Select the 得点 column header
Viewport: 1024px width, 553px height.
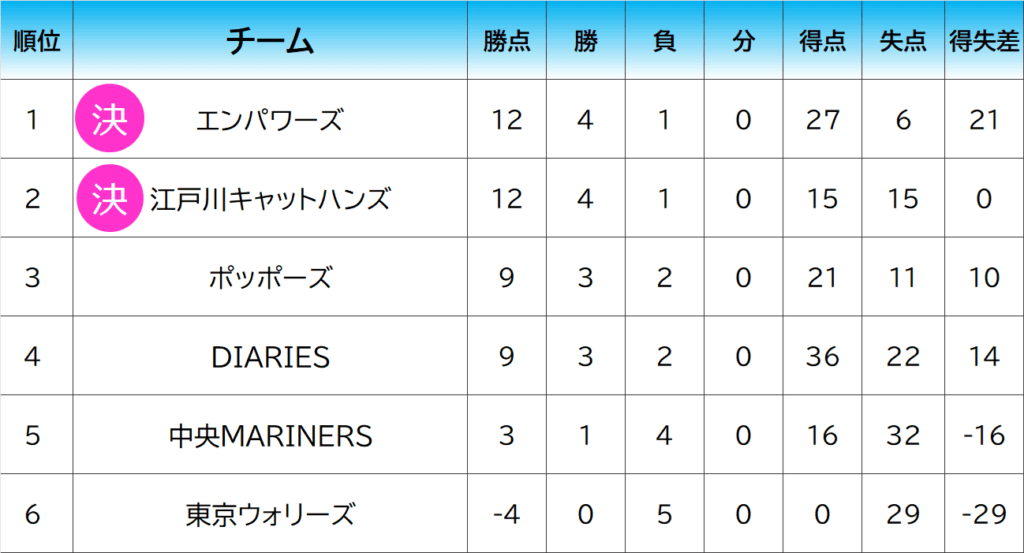coord(822,40)
